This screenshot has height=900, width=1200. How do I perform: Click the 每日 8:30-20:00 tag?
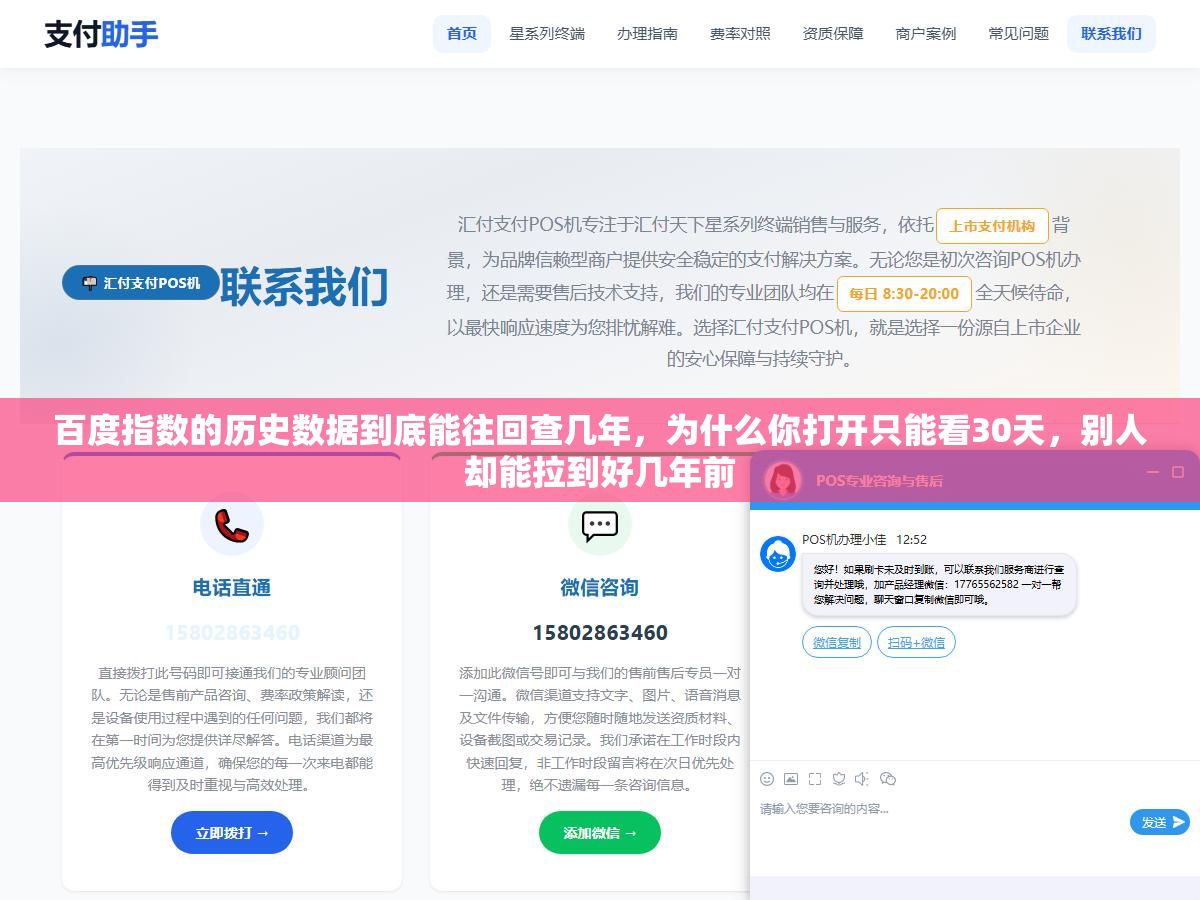[904, 294]
